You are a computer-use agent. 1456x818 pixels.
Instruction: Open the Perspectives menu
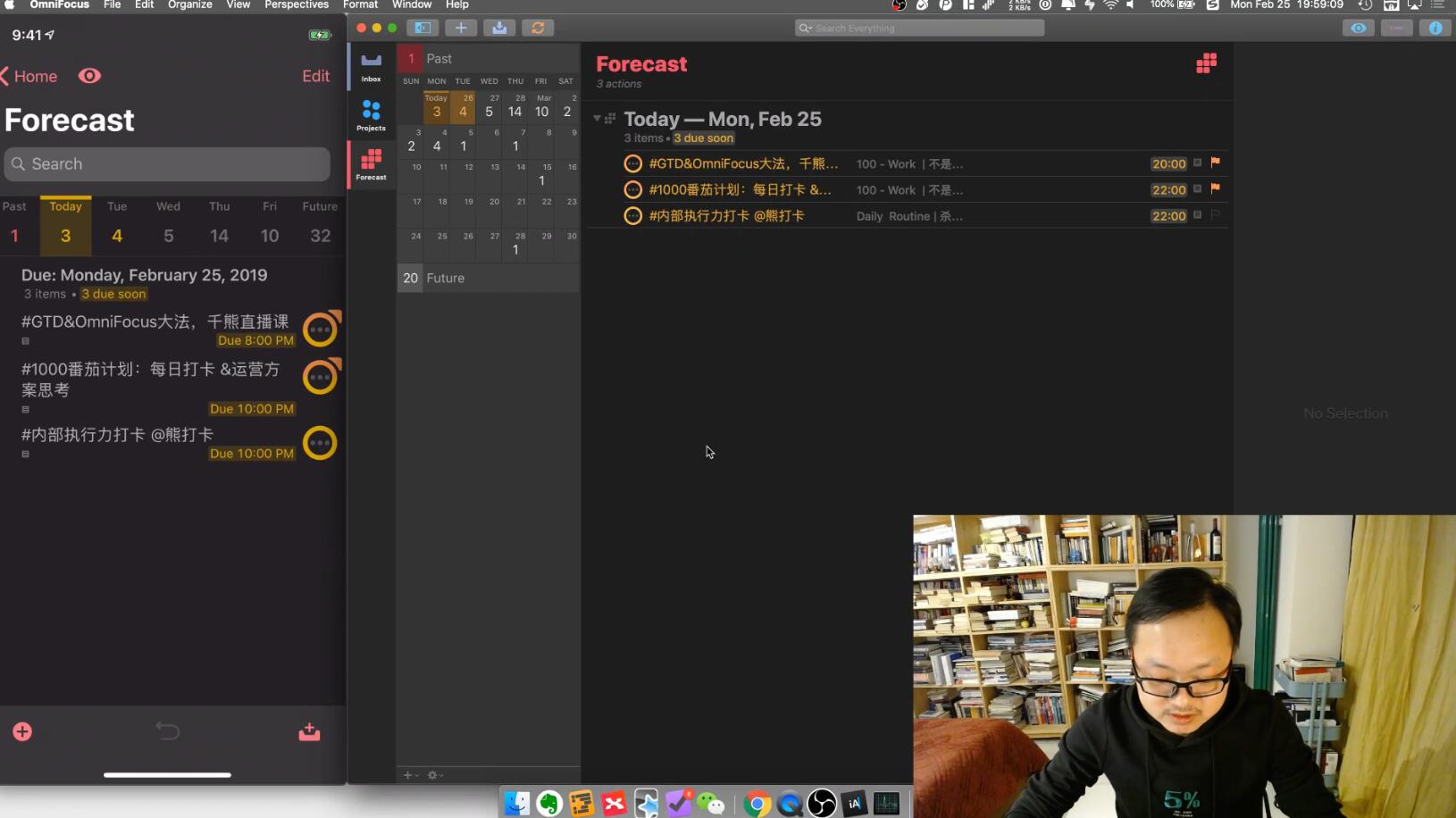pyautogui.click(x=297, y=4)
